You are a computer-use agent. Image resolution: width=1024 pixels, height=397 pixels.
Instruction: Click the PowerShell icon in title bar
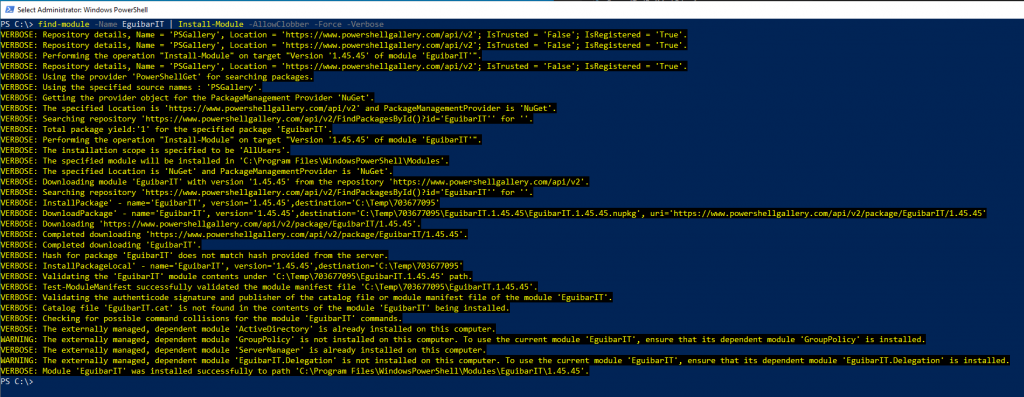coord(7,9)
